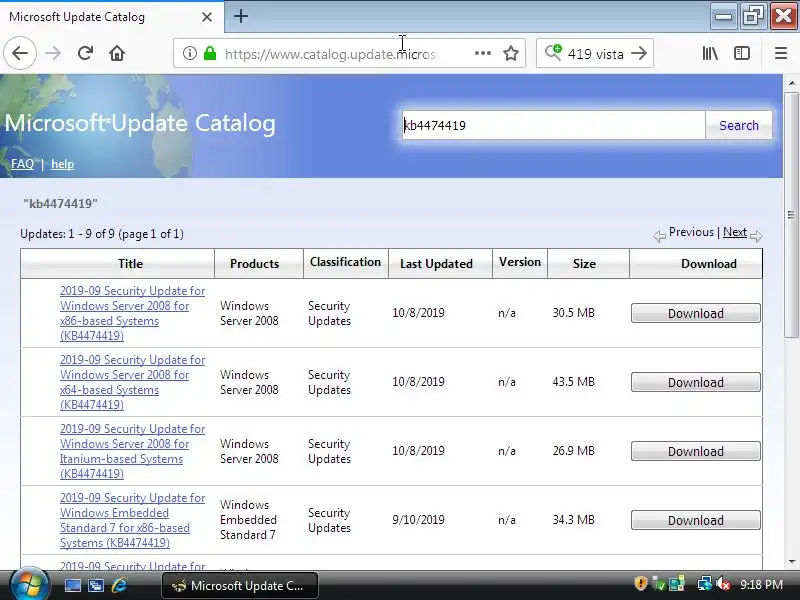Click the Previous results link

pyautogui.click(x=691, y=232)
